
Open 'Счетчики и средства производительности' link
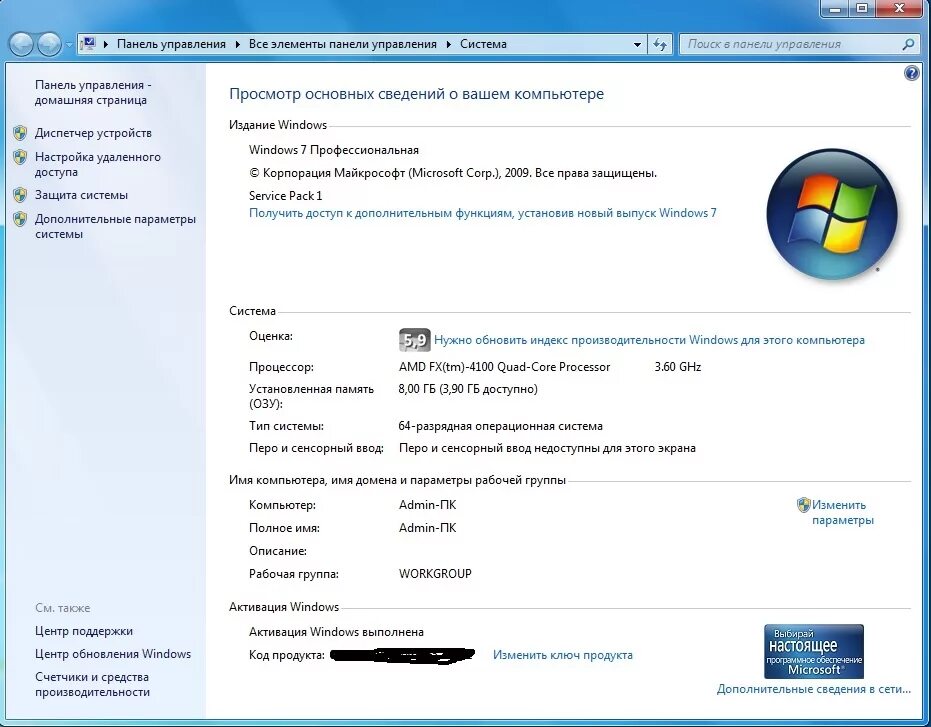92,684
